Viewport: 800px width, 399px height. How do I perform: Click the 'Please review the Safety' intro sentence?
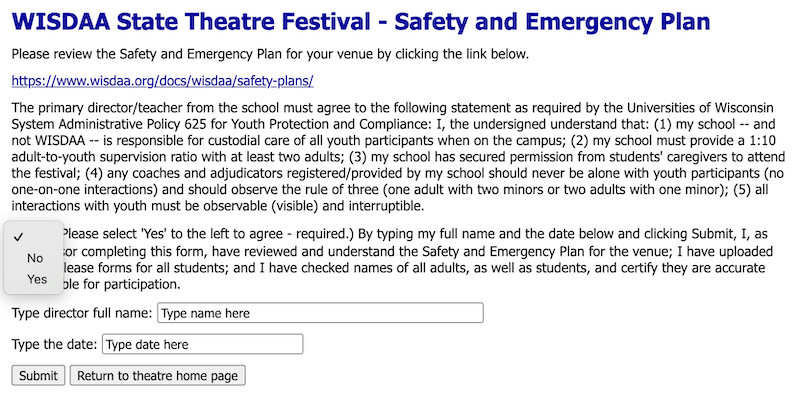270,54
